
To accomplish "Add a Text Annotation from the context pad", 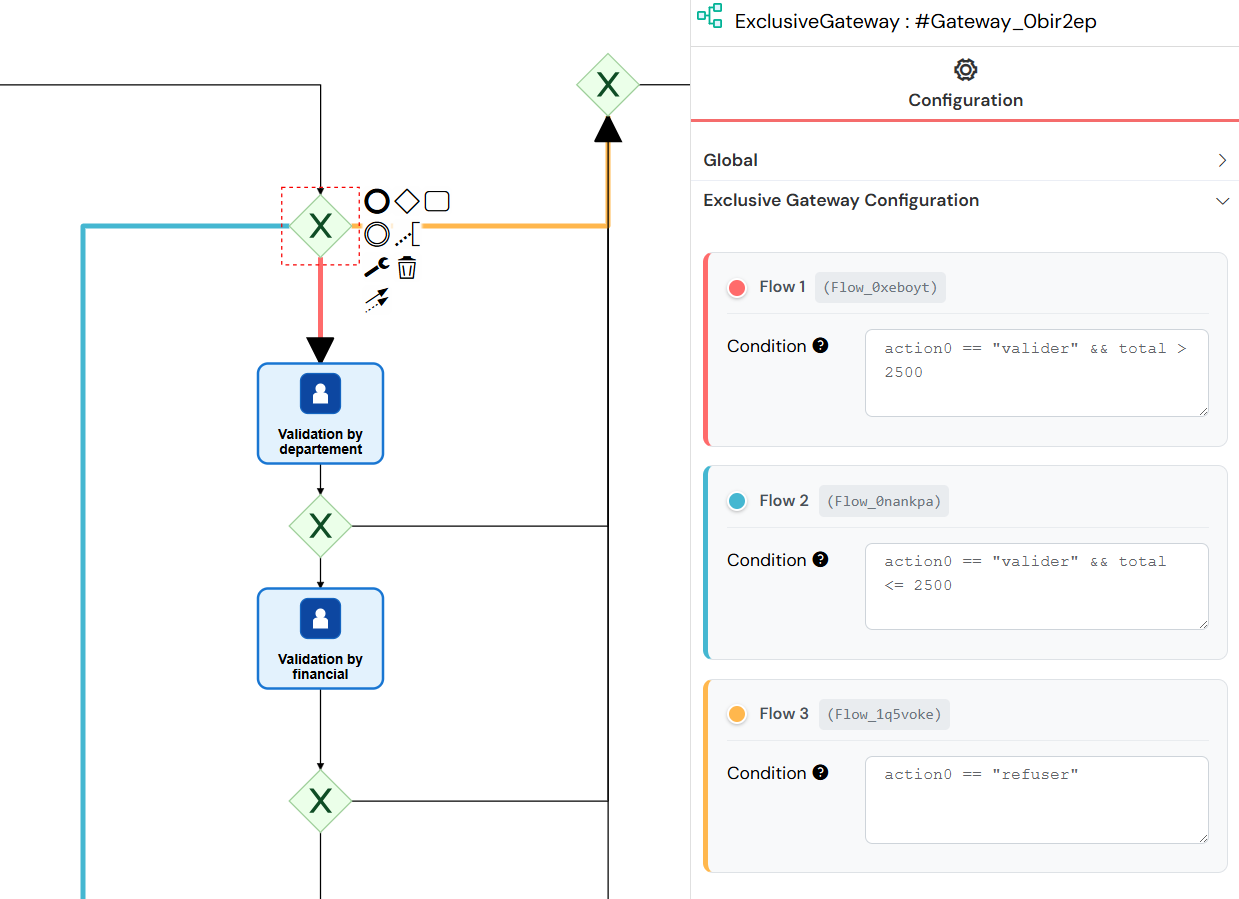I will point(410,234).
